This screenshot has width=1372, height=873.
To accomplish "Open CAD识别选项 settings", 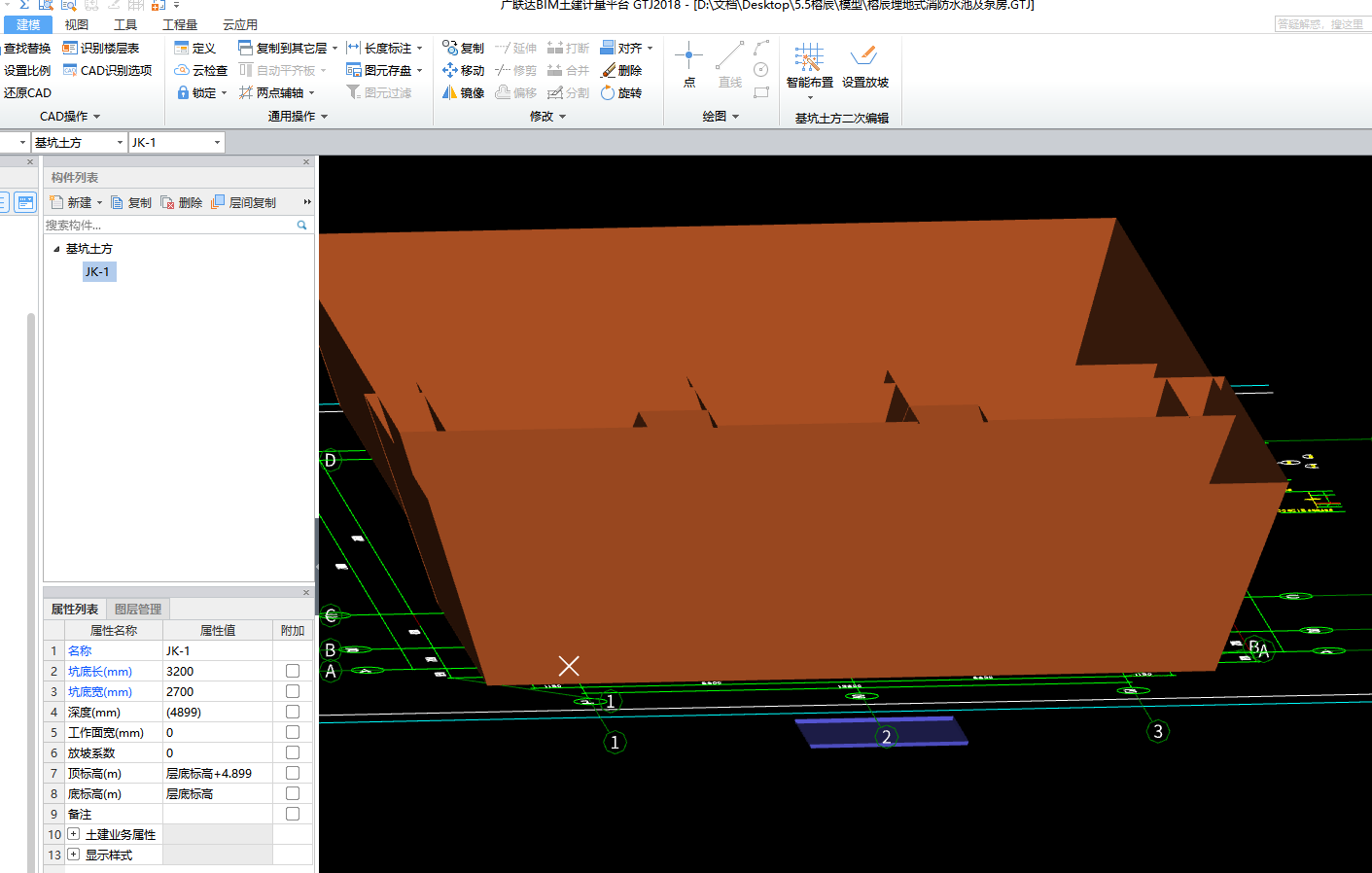I will [107, 70].
